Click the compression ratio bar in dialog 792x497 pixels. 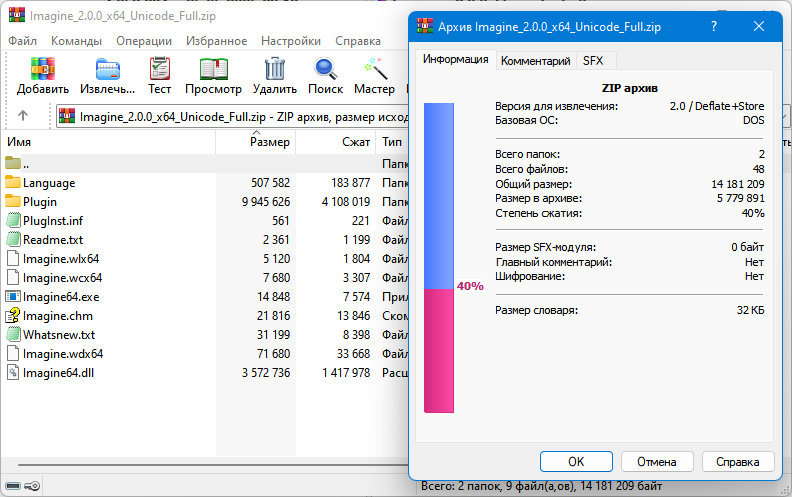(438, 258)
